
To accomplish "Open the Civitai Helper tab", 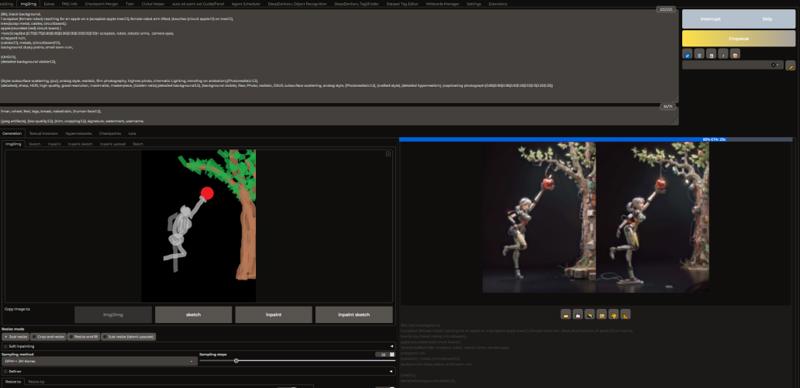I will coord(154,4).
